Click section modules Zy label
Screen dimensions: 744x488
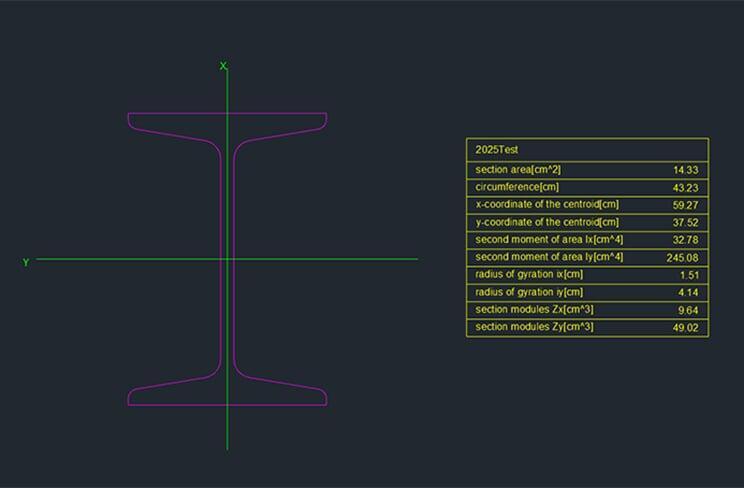click(534, 327)
